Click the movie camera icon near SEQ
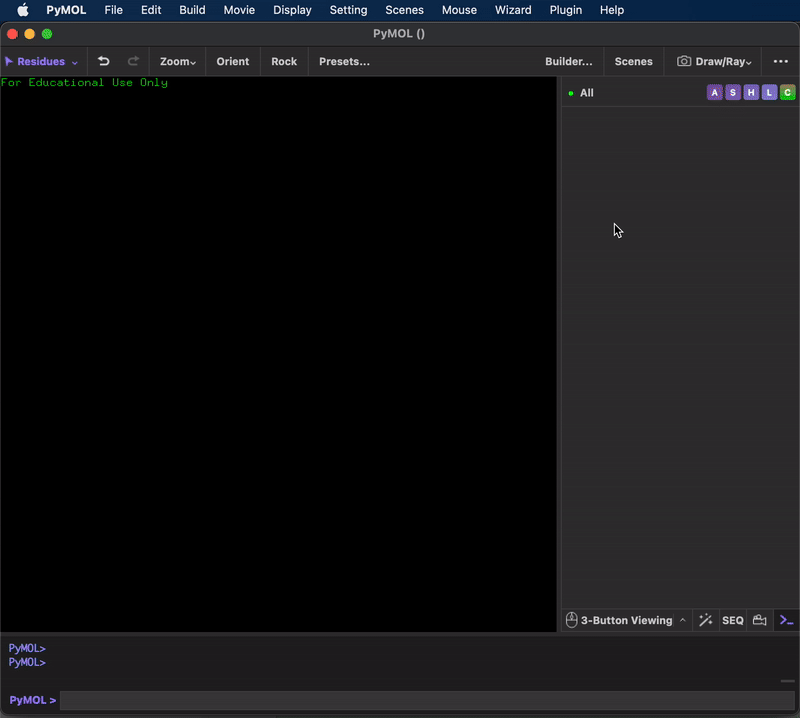Screen dimensions: 800x718 click(760, 620)
